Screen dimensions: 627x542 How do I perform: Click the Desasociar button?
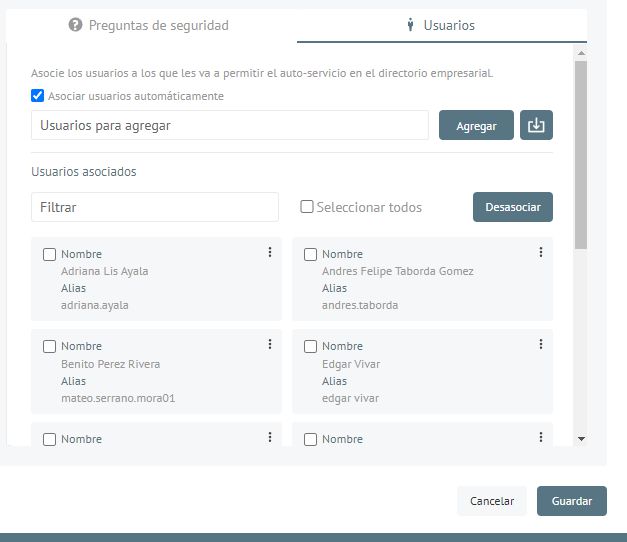(x=513, y=207)
